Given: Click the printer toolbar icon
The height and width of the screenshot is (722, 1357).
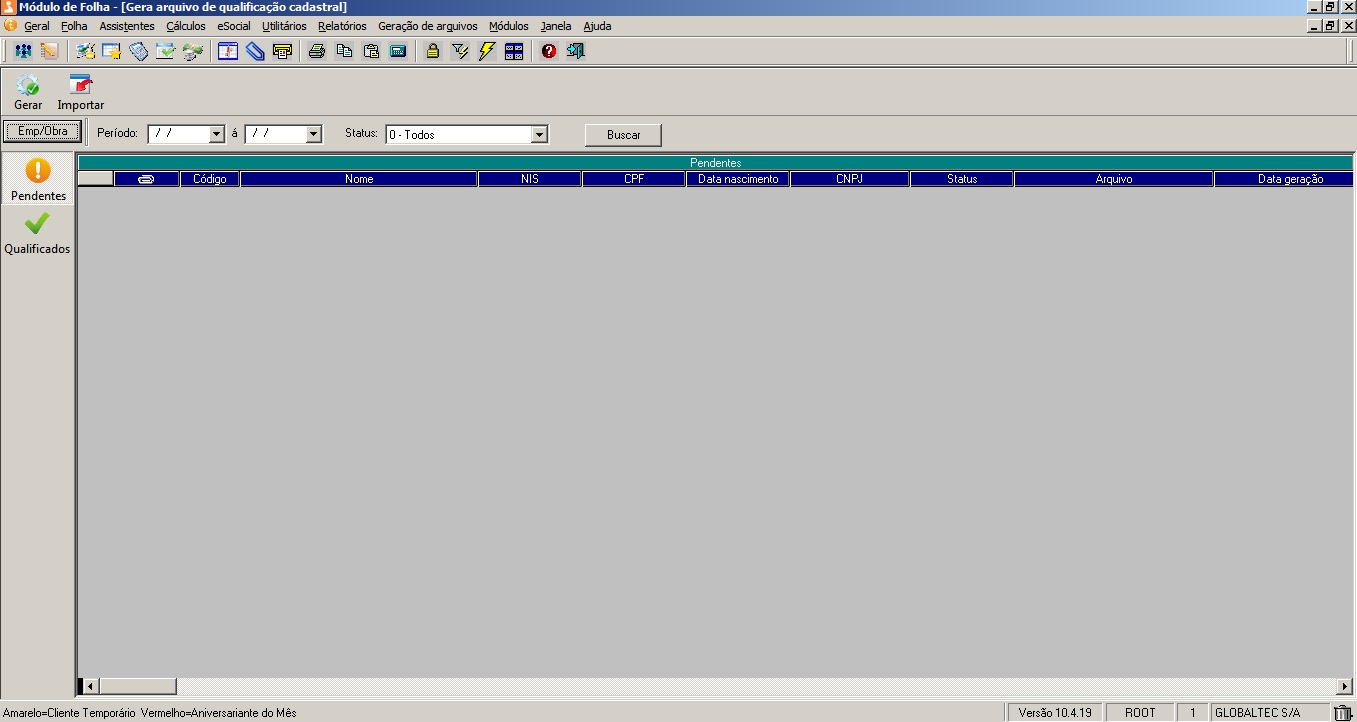Looking at the screenshot, I should pyautogui.click(x=317, y=51).
